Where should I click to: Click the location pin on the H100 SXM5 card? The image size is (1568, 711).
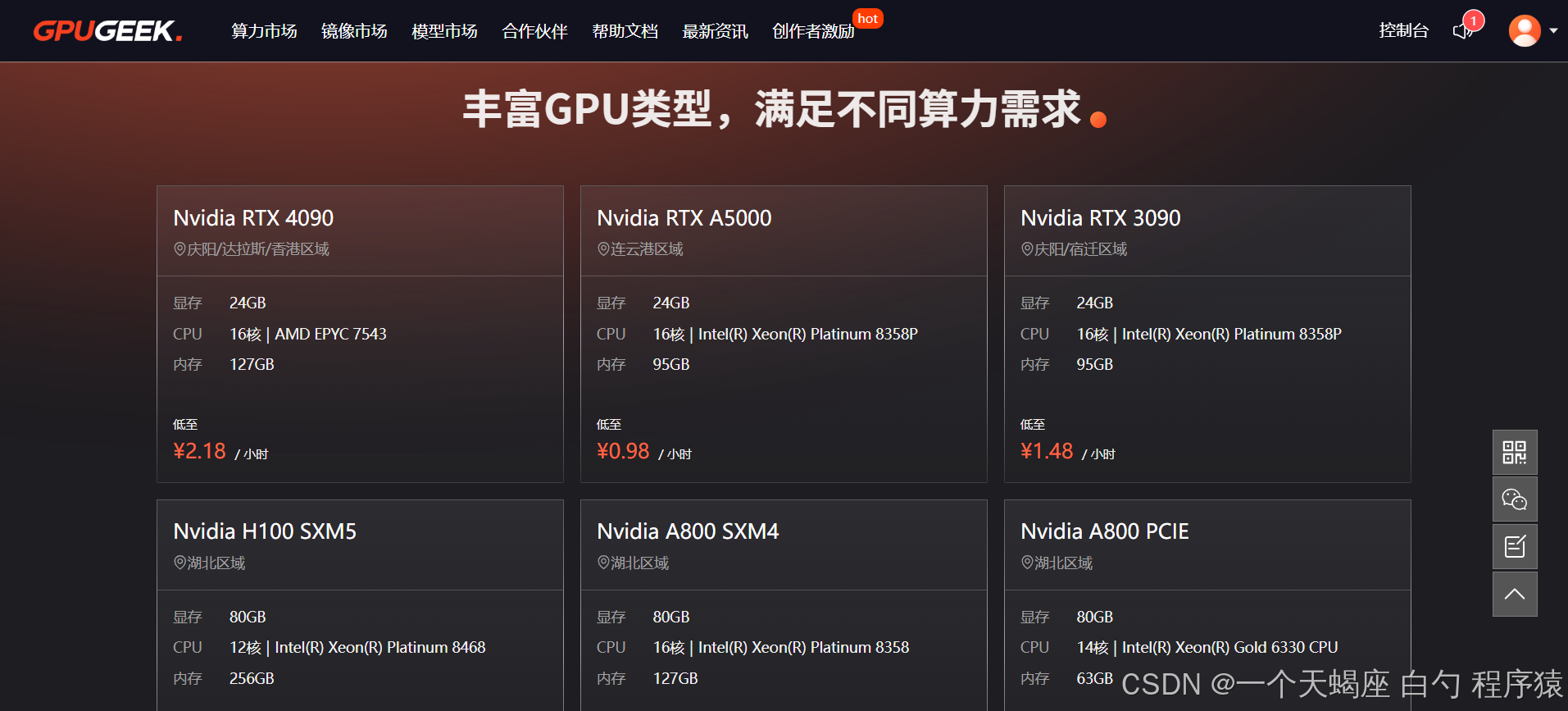point(180,563)
